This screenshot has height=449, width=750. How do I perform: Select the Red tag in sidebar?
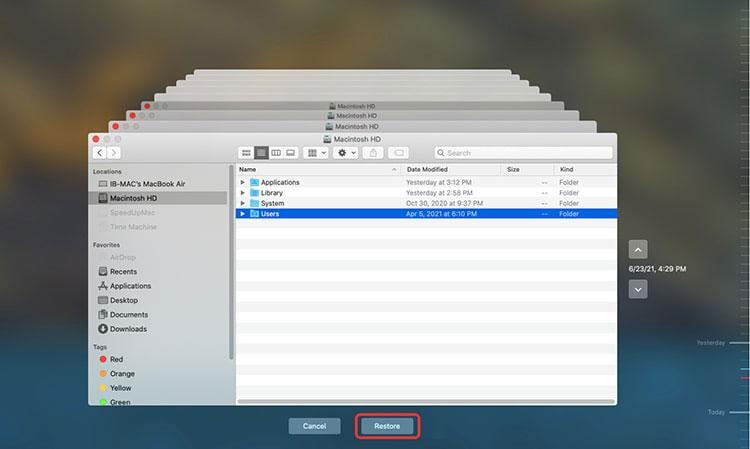(x=116, y=358)
